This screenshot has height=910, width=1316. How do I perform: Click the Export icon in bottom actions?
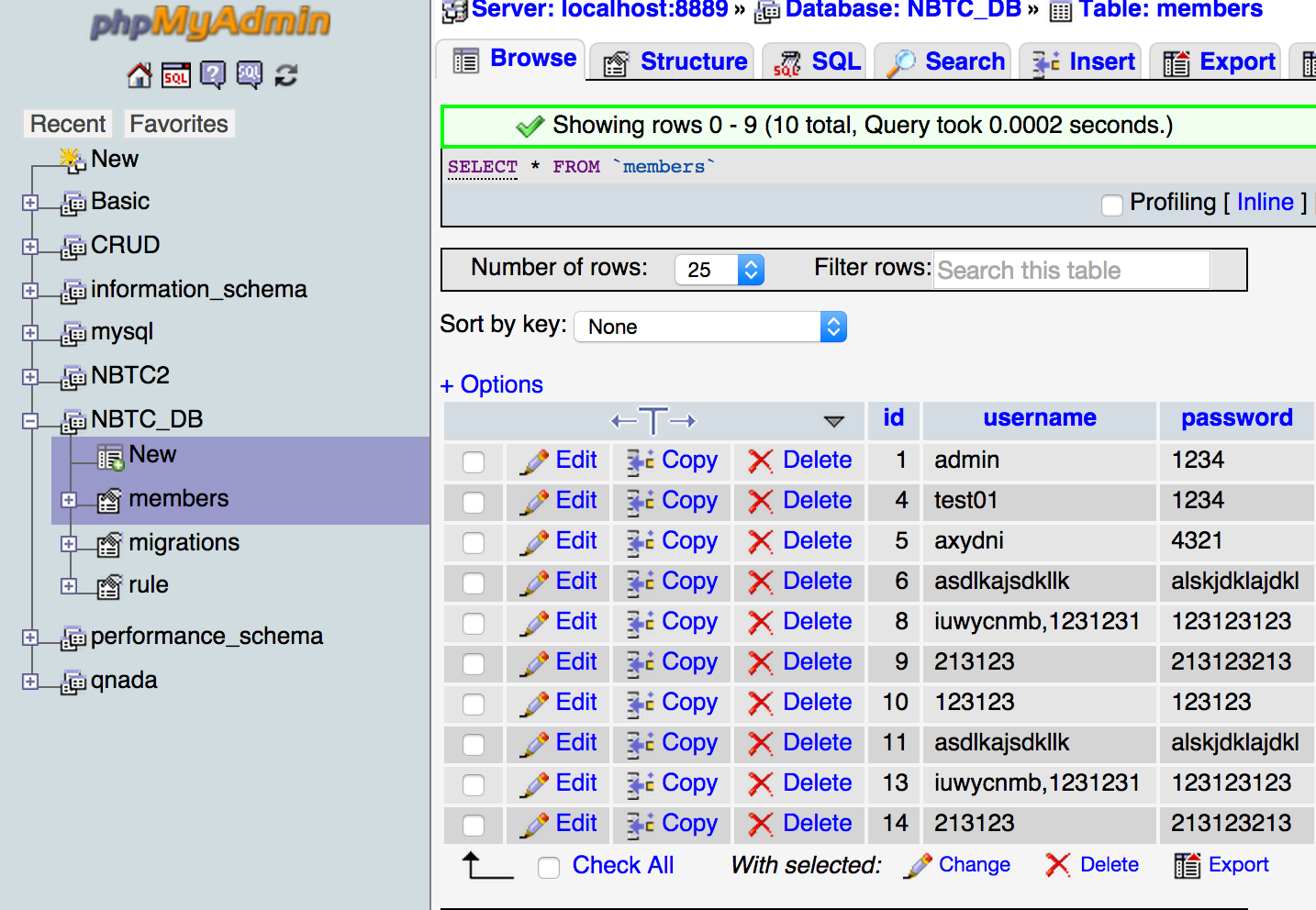[1188, 865]
